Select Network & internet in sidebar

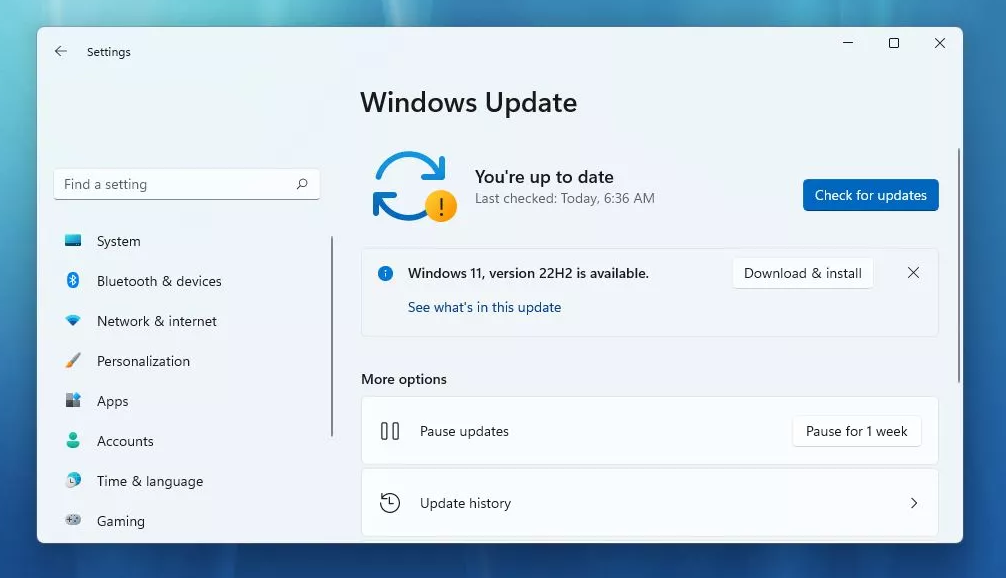(x=156, y=321)
